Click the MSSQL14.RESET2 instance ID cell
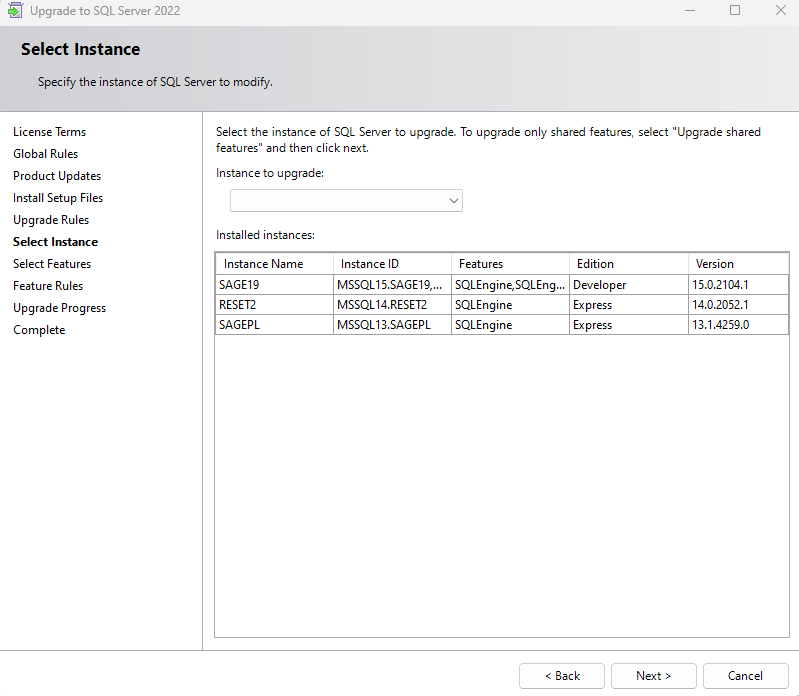799x696 pixels. (x=392, y=305)
